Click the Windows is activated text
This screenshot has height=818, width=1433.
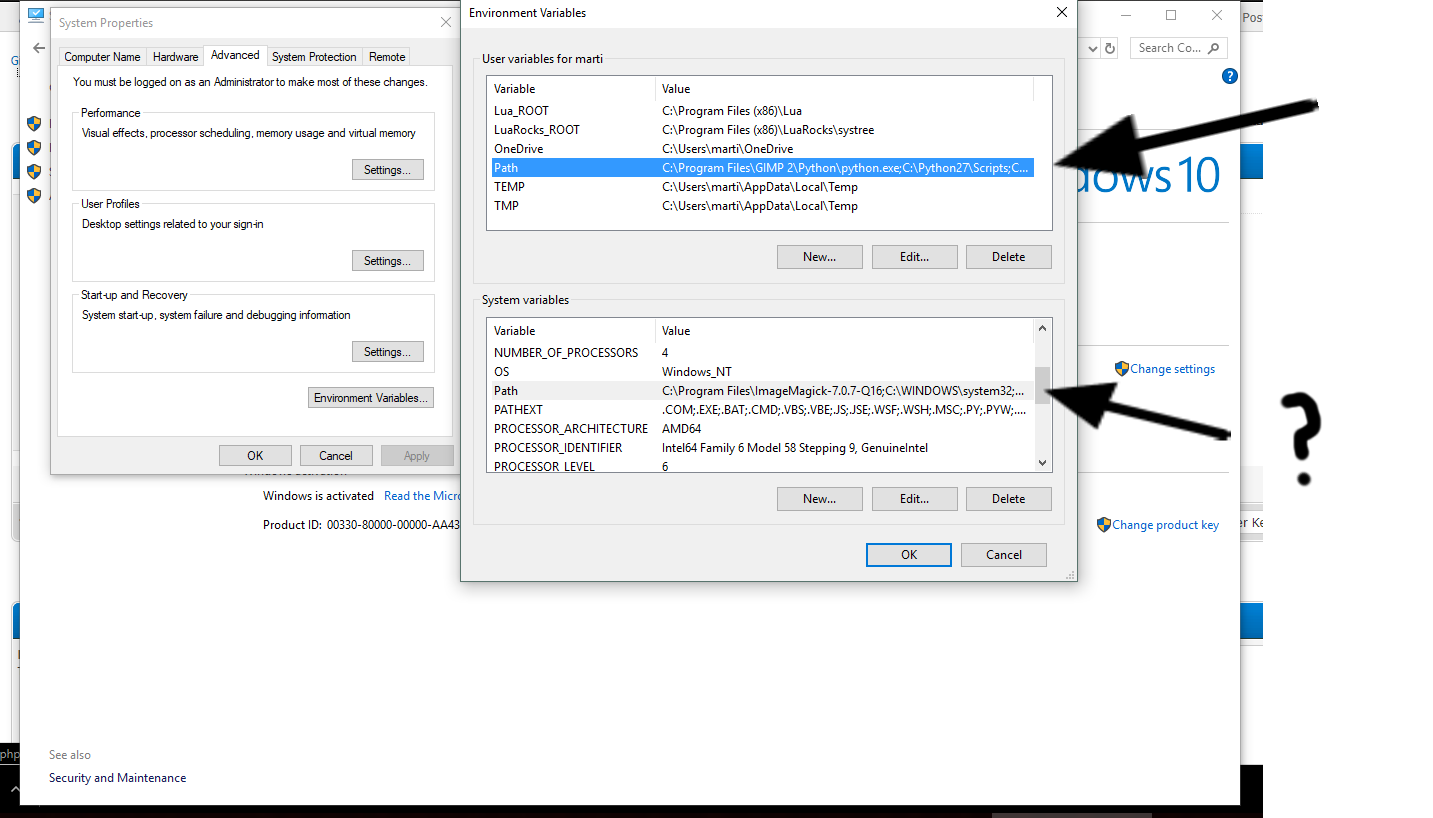click(318, 496)
